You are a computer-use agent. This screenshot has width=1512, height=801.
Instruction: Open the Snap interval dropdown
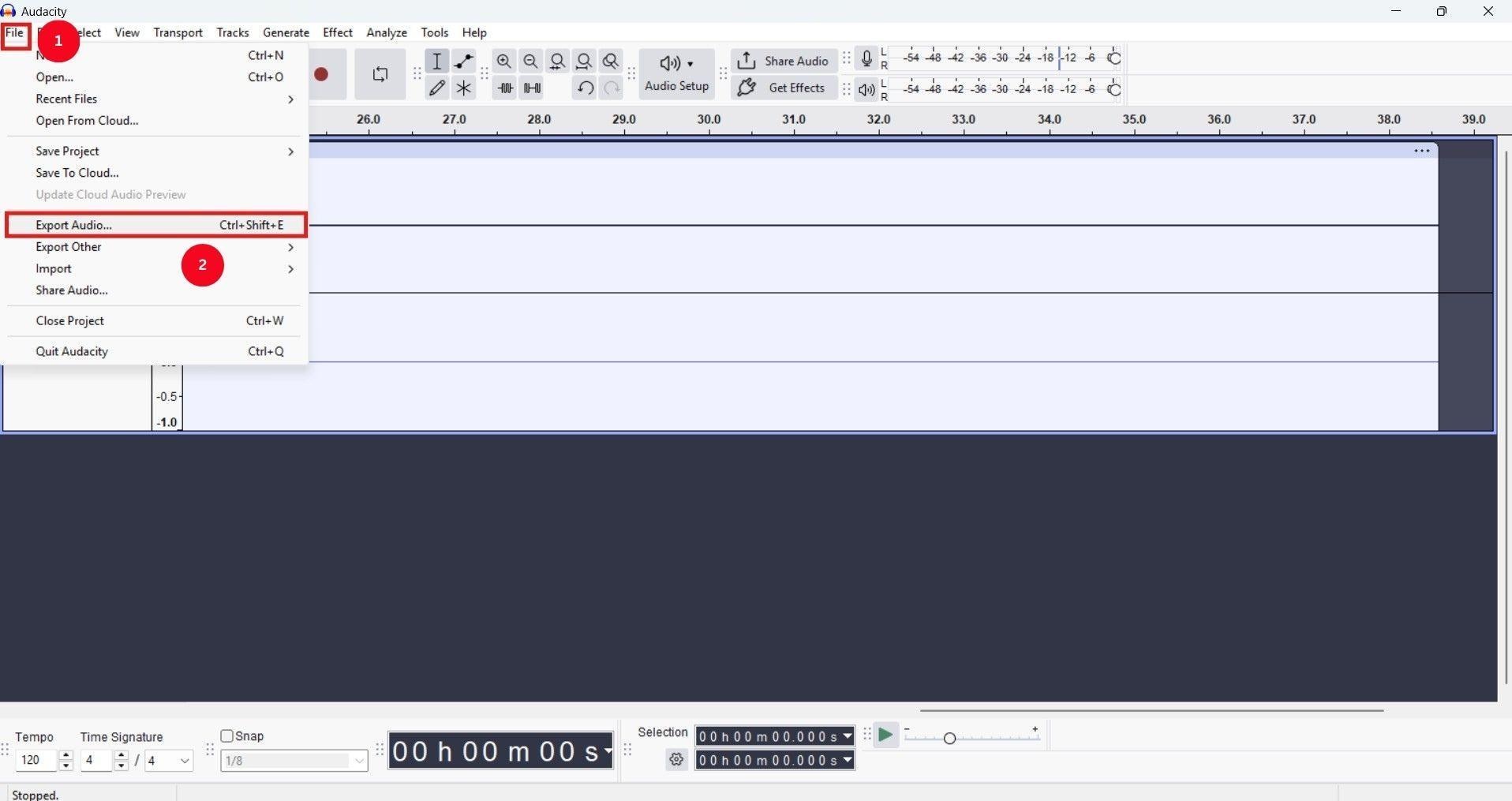point(359,761)
